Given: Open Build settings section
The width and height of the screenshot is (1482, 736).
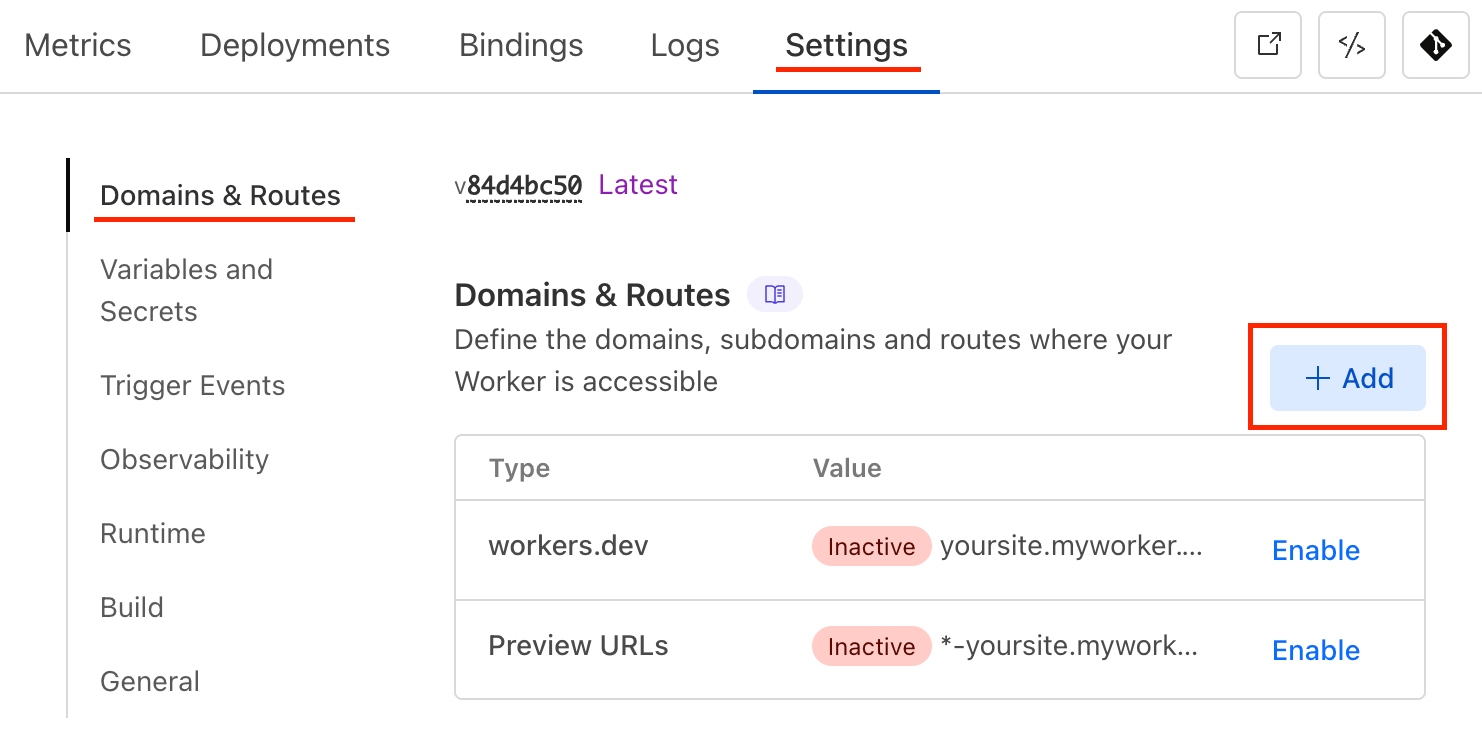Looking at the screenshot, I should (x=132, y=607).
